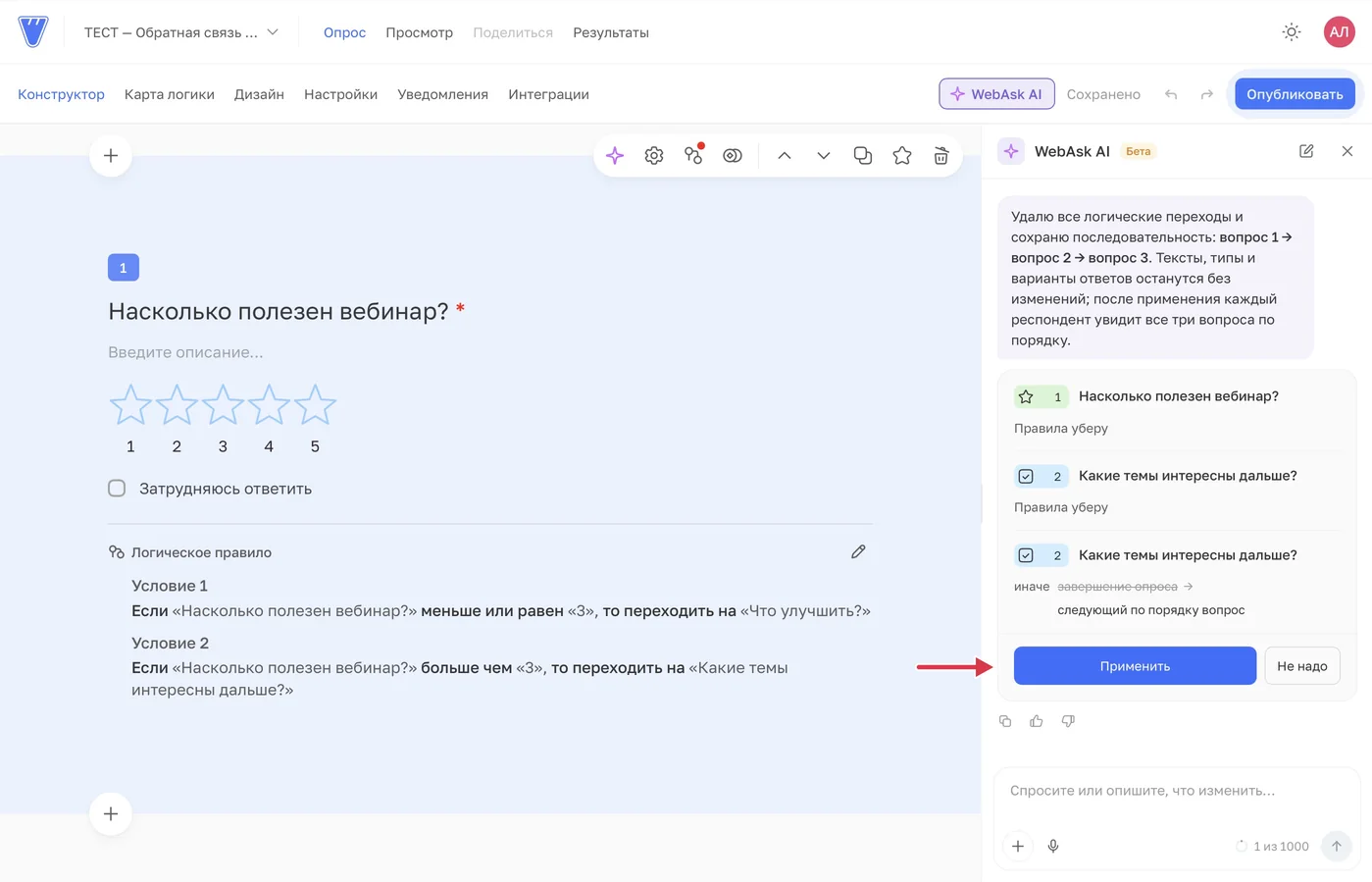1372x882 pixels.
Task: Select the 5-star rating
Action: pyautogui.click(x=315, y=404)
